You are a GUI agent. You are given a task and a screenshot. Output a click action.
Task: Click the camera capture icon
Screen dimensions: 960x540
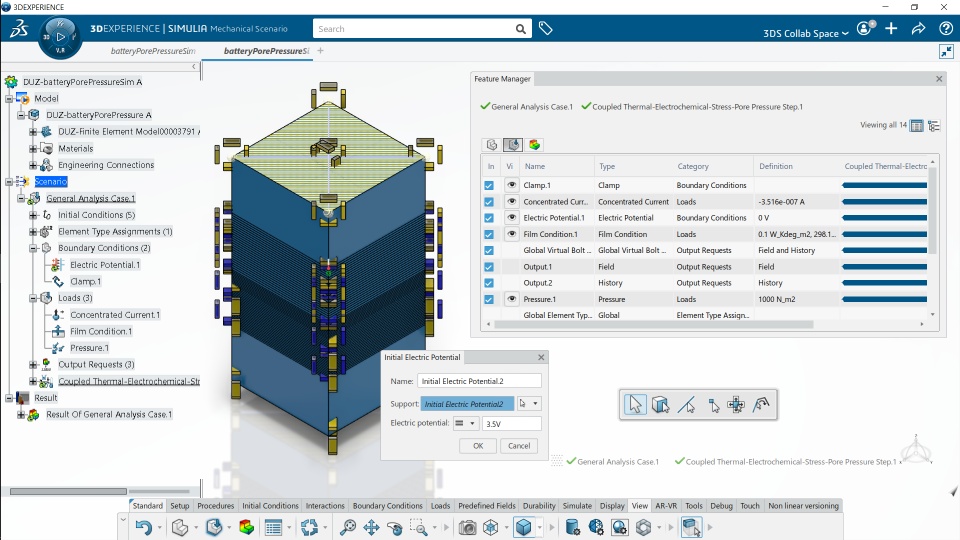click(x=468, y=527)
